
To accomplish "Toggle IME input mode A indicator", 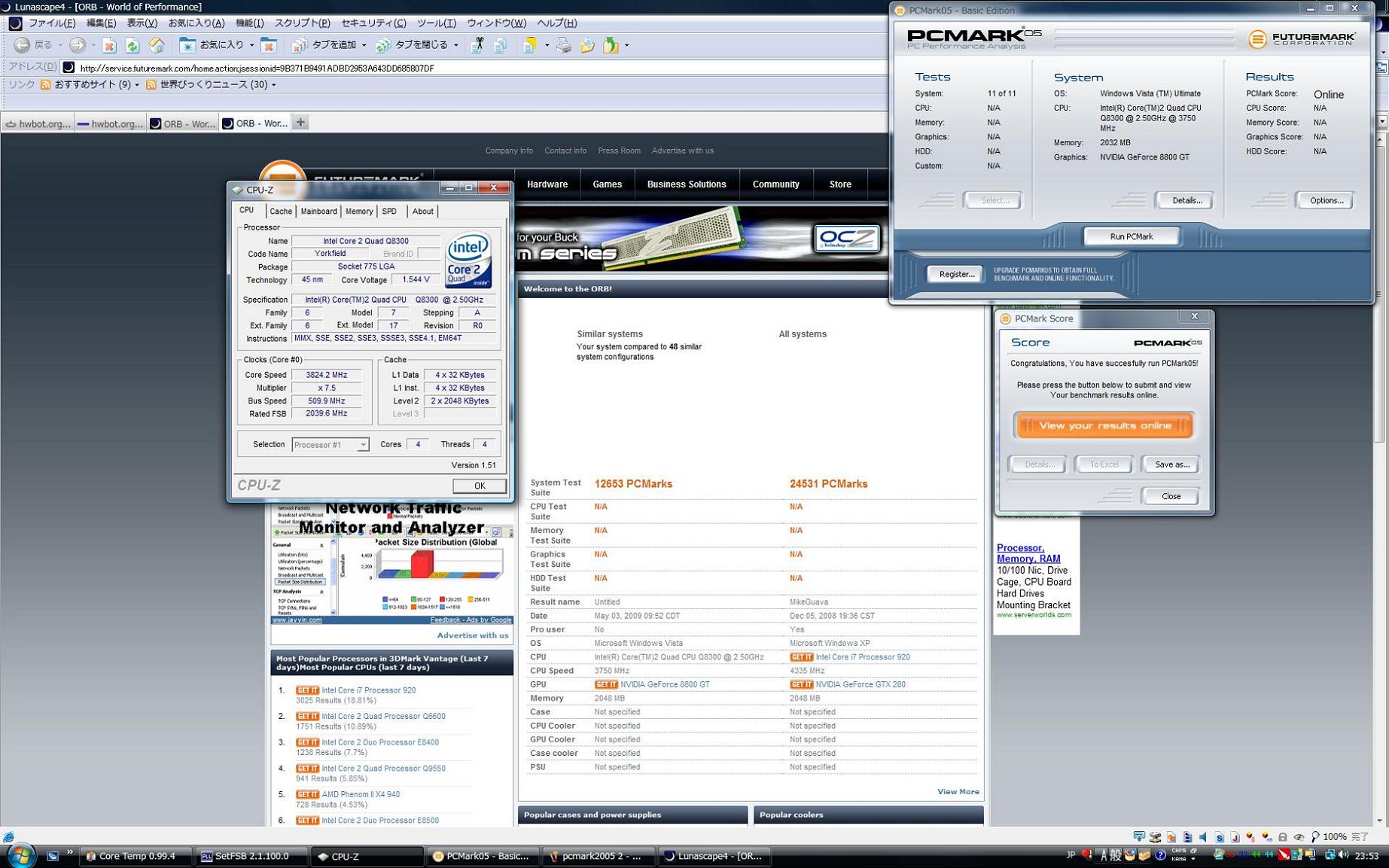I will [x=1104, y=855].
